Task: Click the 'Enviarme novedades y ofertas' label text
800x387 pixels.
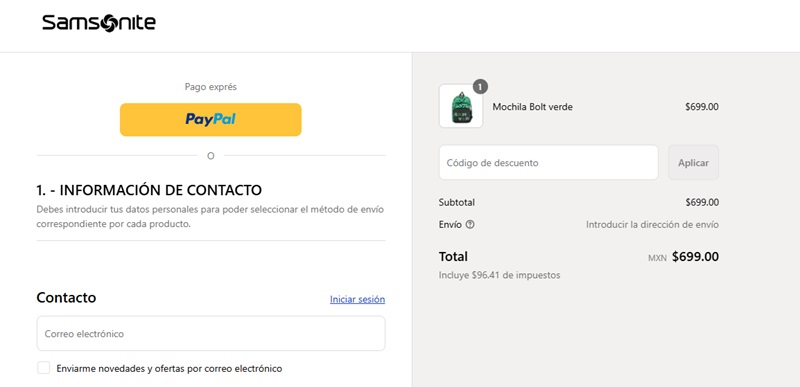Action: pyautogui.click(x=169, y=368)
